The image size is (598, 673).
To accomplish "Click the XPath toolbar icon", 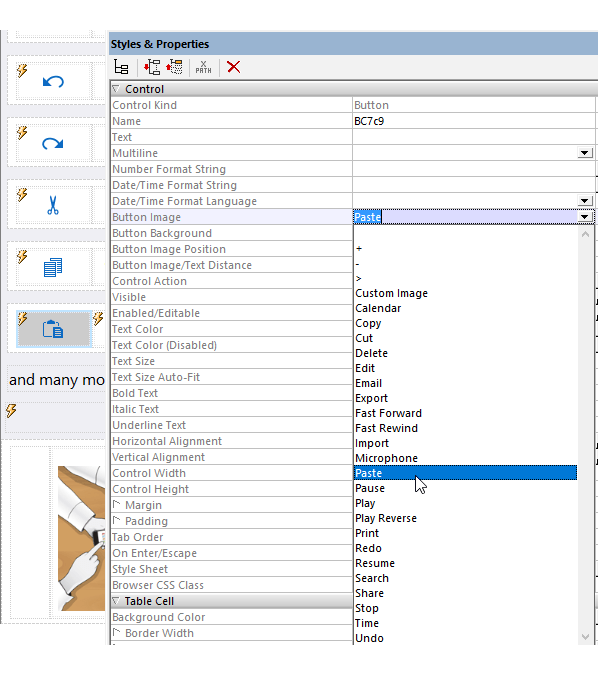I will pyautogui.click(x=203, y=67).
